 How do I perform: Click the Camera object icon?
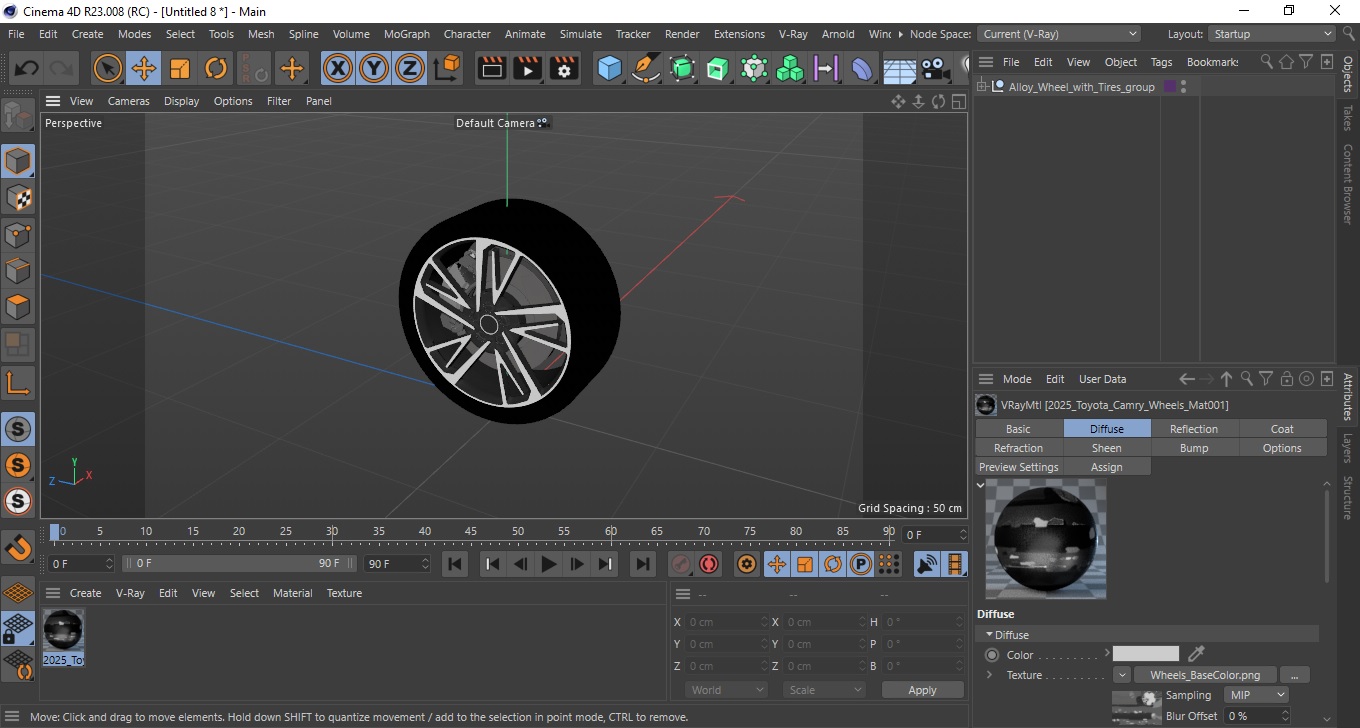click(x=934, y=69)
